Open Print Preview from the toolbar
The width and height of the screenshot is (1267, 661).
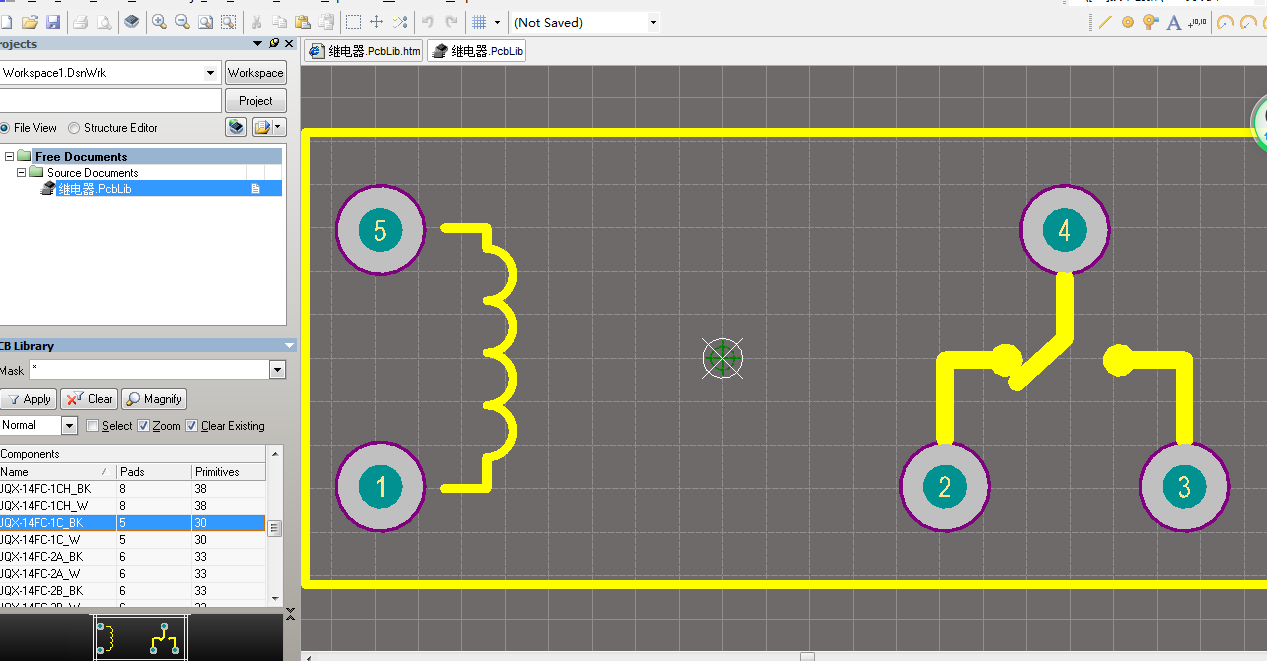pos(103,22)
